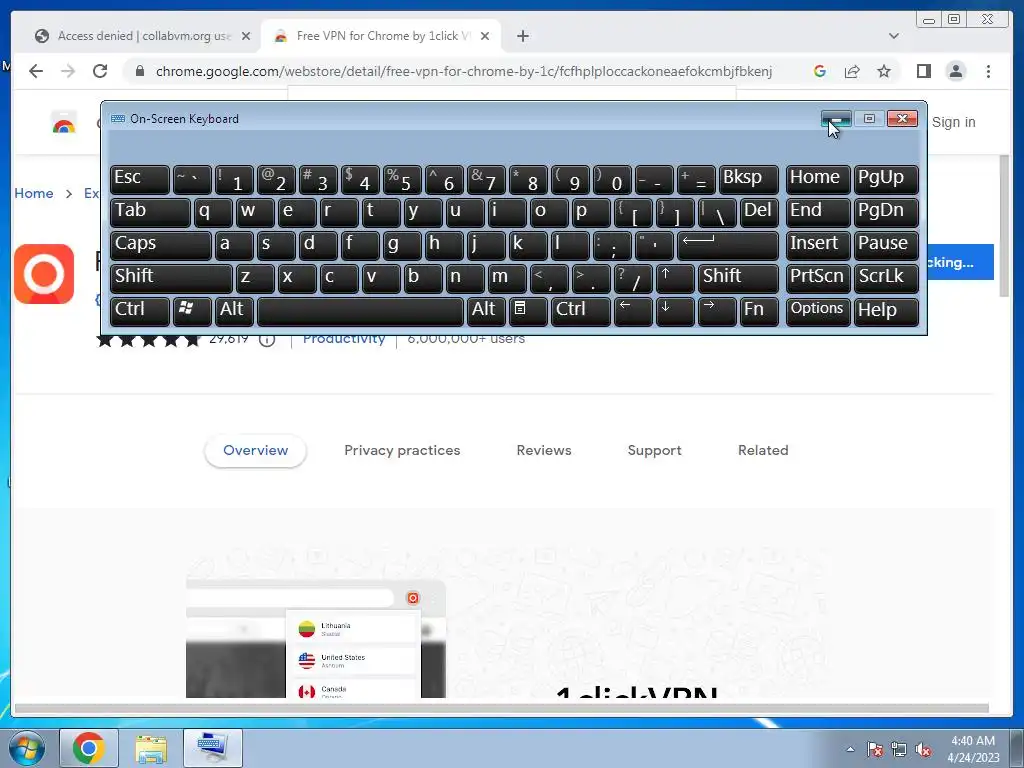
Task: Open Windows Start menu orb
Action: (x=27, y=748)
